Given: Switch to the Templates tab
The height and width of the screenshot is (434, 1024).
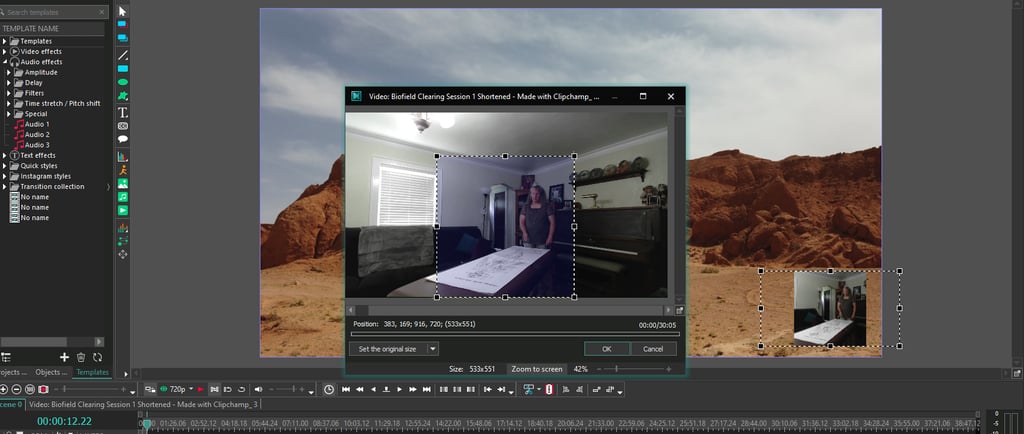Looking at the screenshot, I should pyautogui.click(x=92, y=373).
